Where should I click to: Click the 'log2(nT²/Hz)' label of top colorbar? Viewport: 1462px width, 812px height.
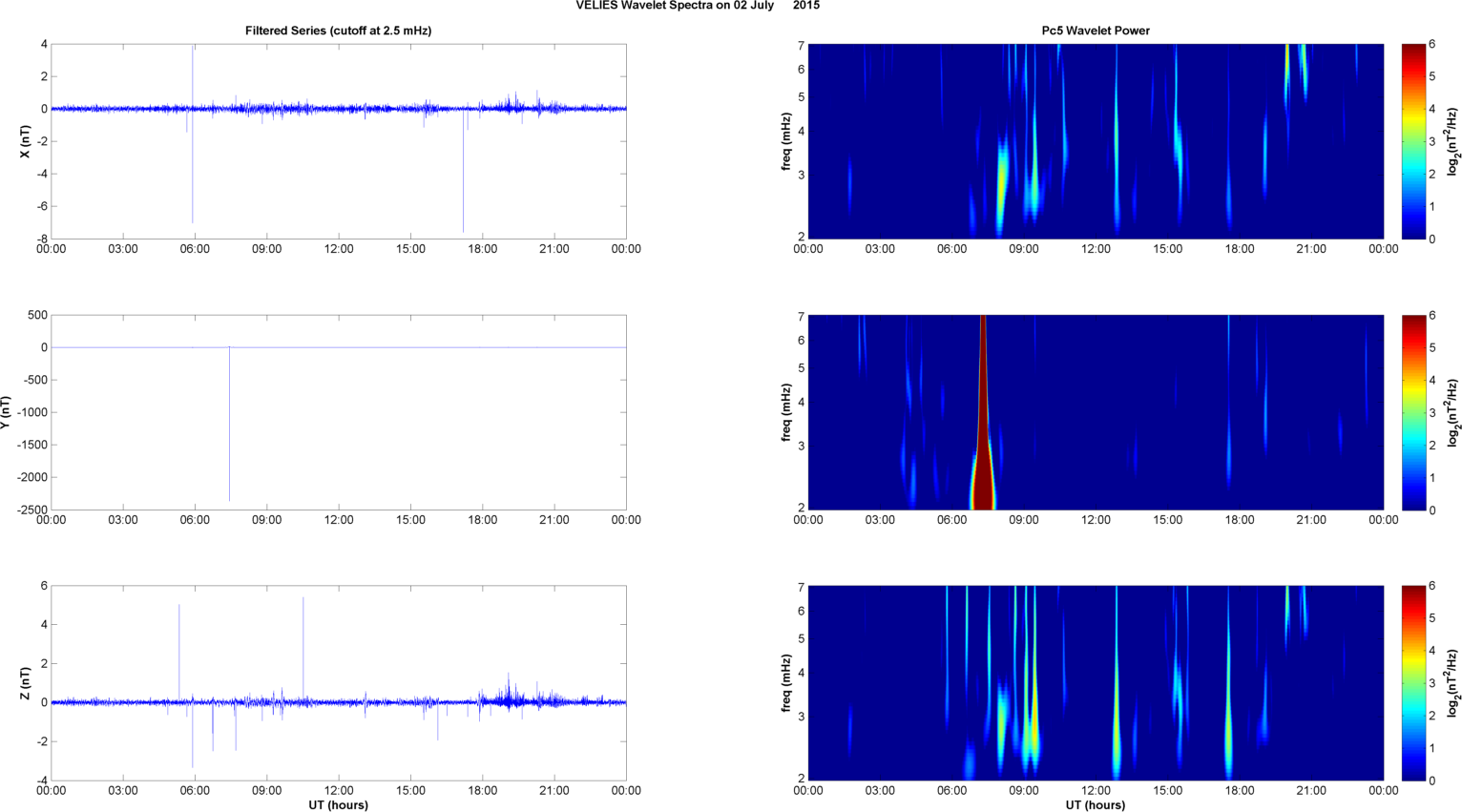(1452, 141)
